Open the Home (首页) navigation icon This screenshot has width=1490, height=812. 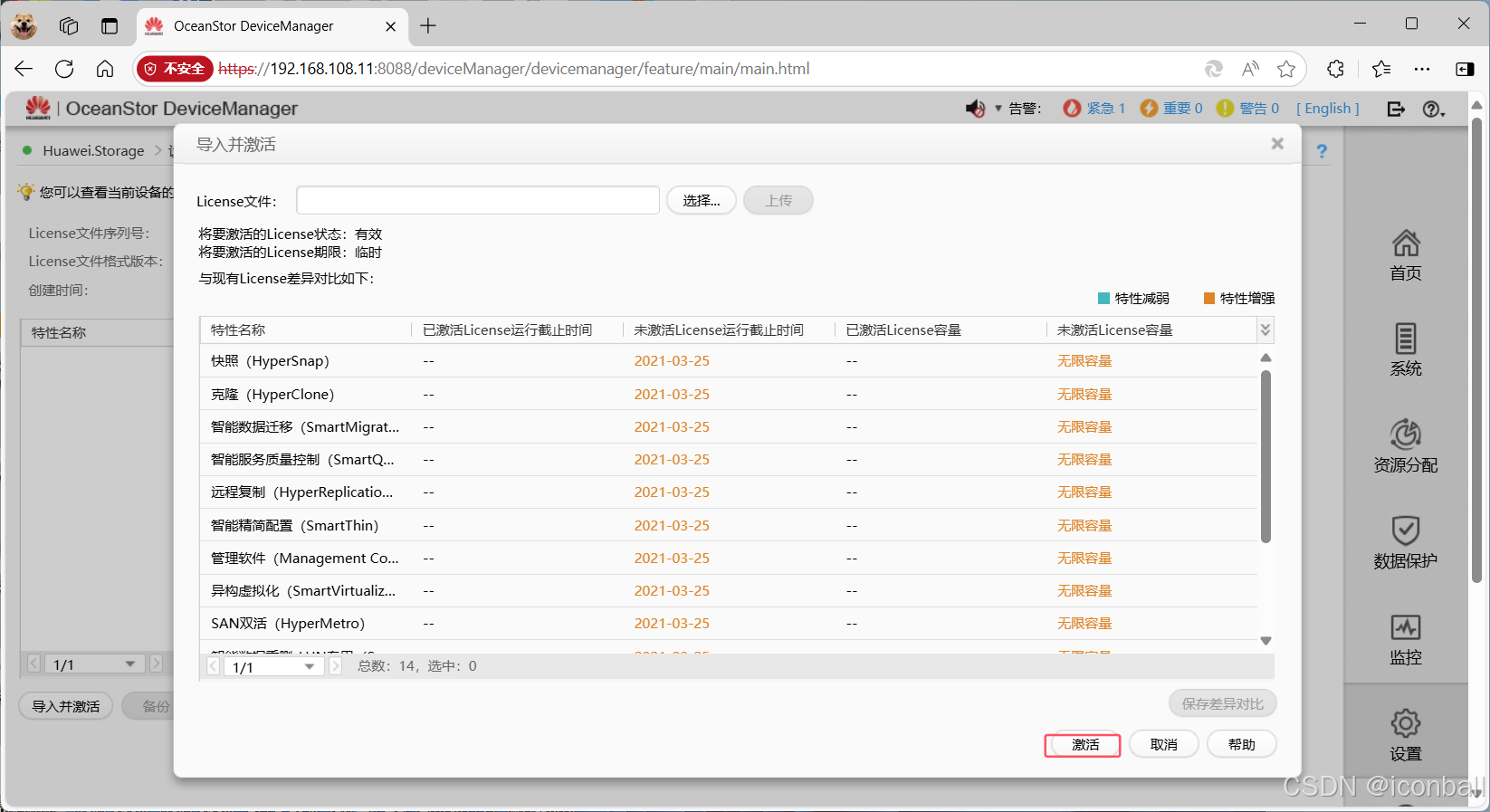(1406, 244)
